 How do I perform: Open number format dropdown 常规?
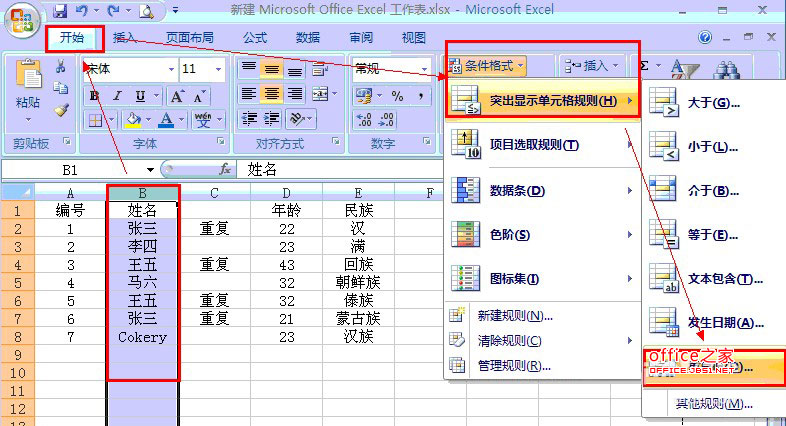pos(425,69)
